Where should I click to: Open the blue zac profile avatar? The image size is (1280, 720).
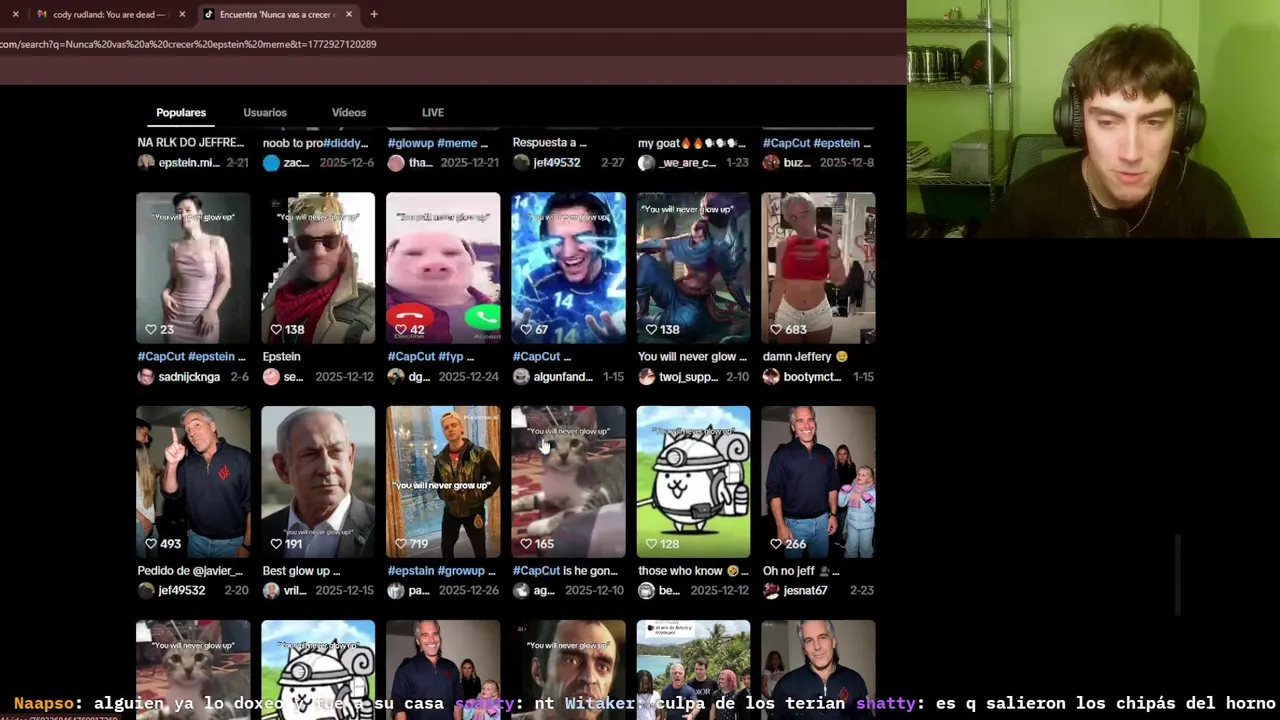tap(271, 163)
